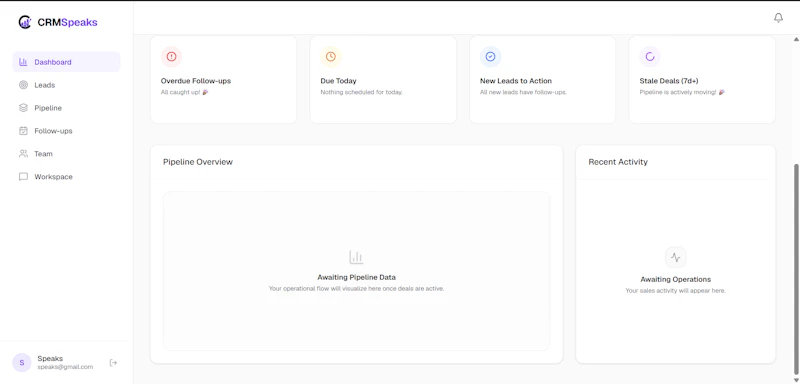Click the 'Awaiting Pipeline Data' label

click(x=356, y=277)
